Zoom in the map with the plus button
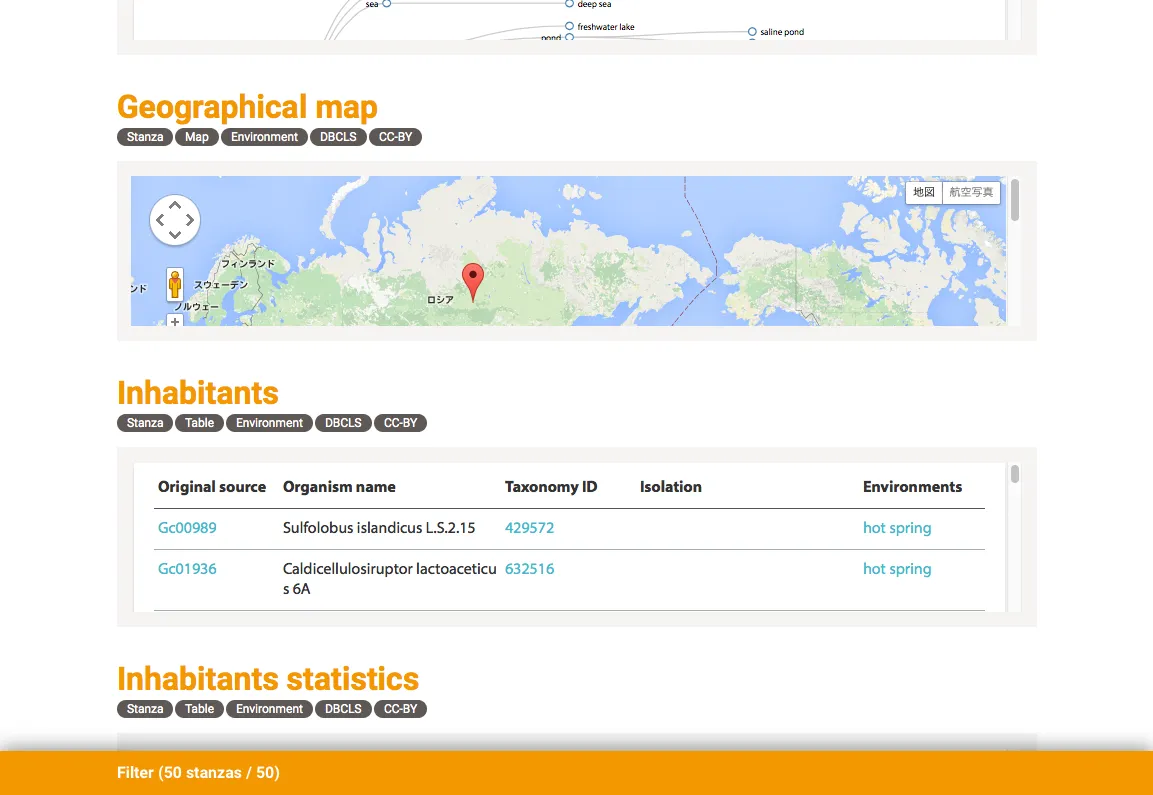This screenshot has width=1153, height=795. (174, 321)
